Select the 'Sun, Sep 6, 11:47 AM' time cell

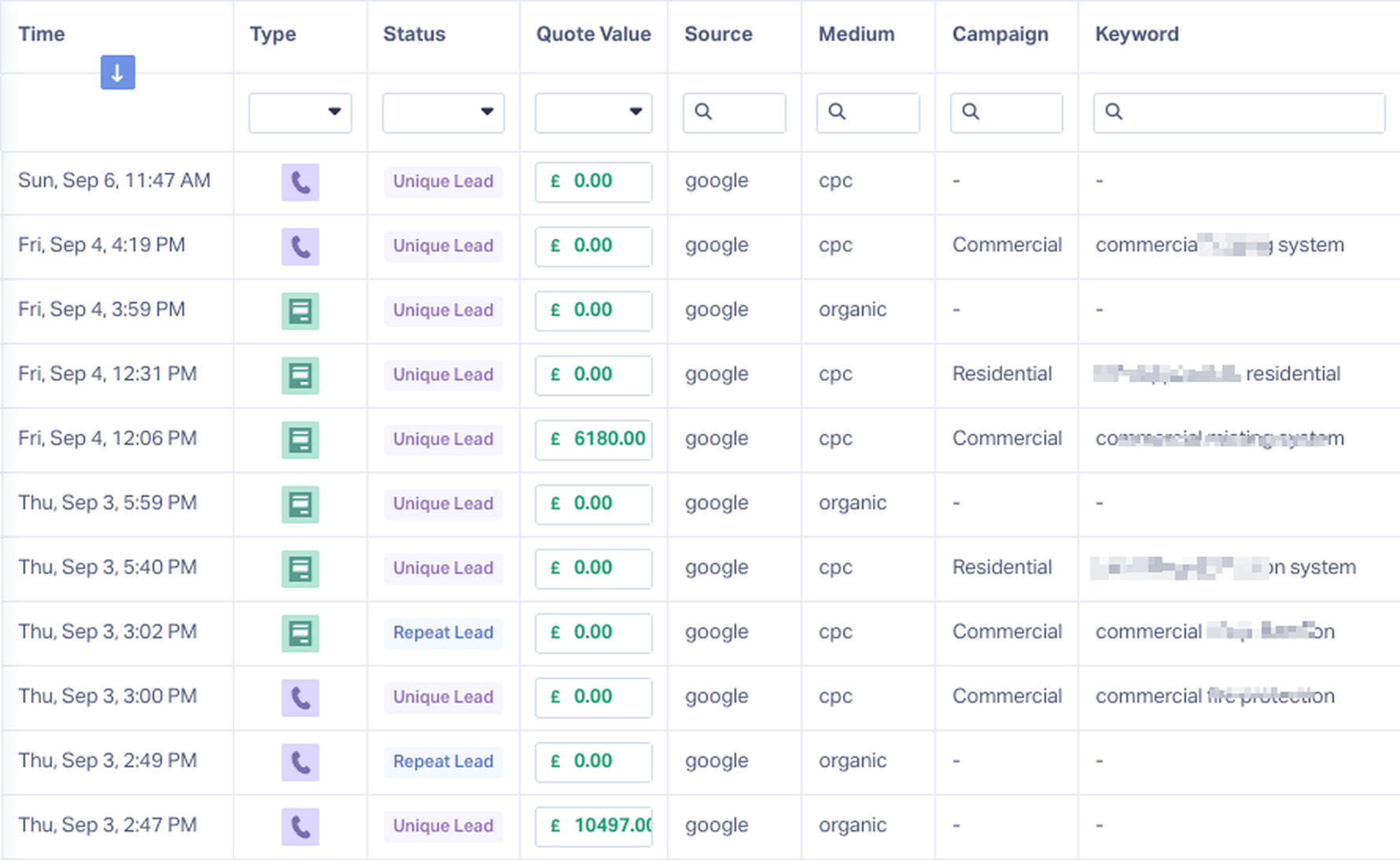(115, 181)
